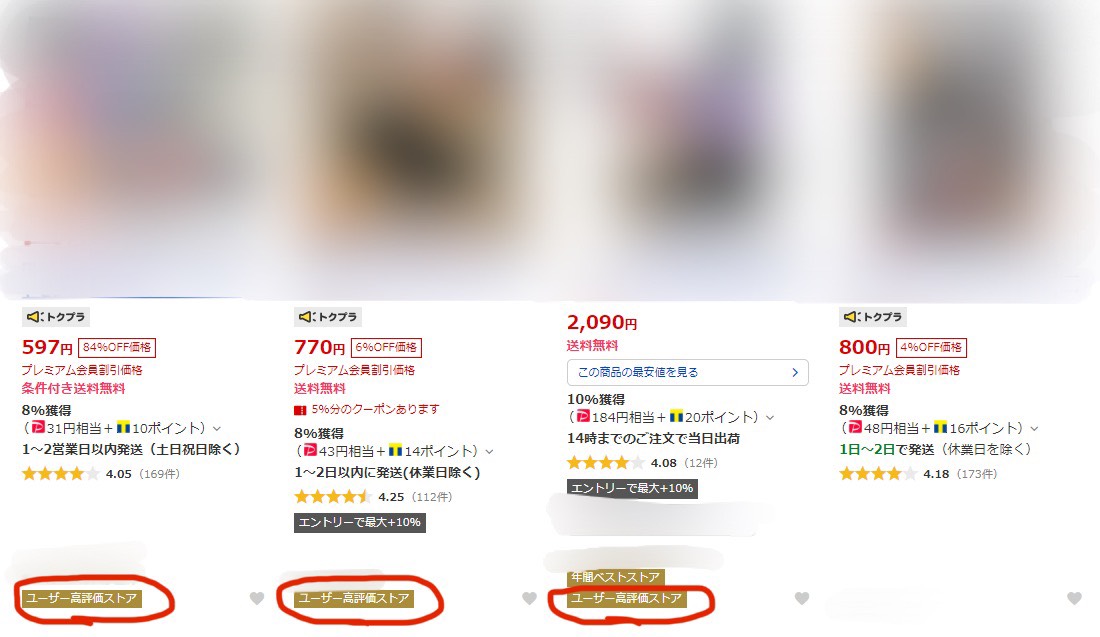
Task: Click エントリーで最大+10% banner under 770円 item
Action: tap(360, 523)
